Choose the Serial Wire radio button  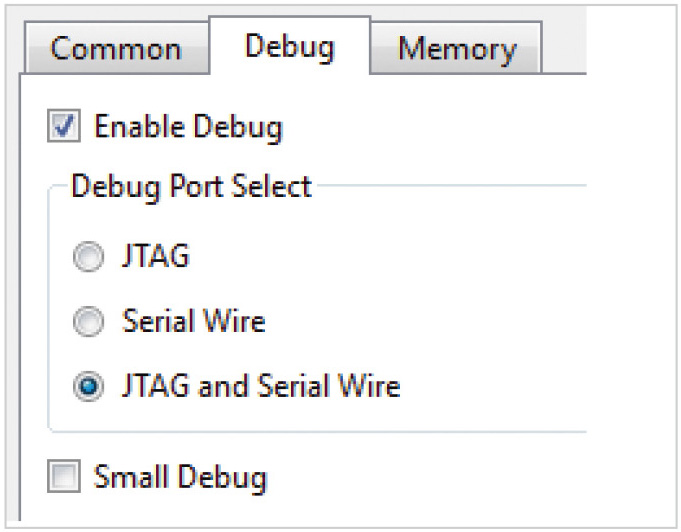pyautogui.click(x=89, y=322)
